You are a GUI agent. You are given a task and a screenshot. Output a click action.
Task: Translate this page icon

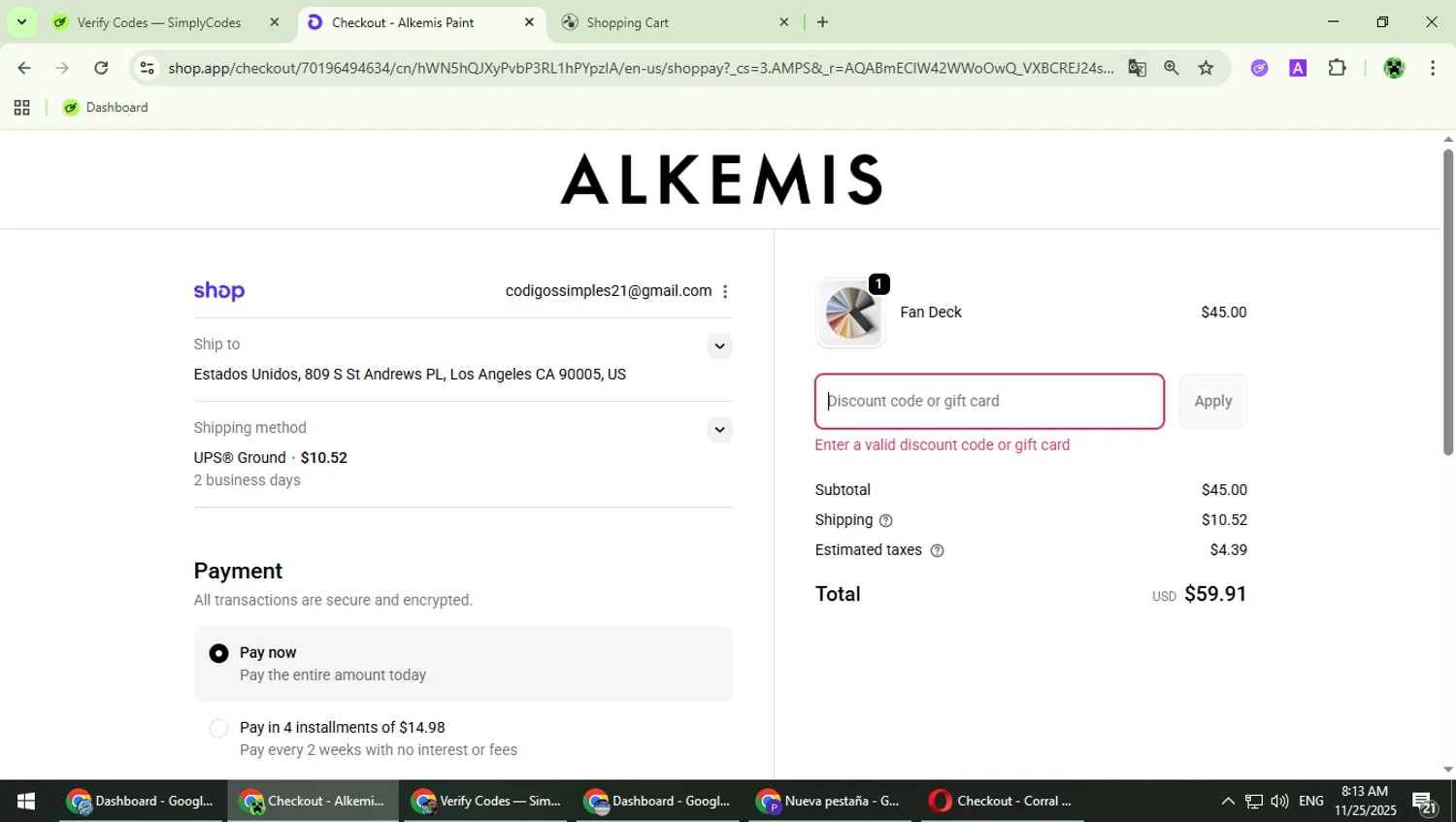pos(1137,68)
